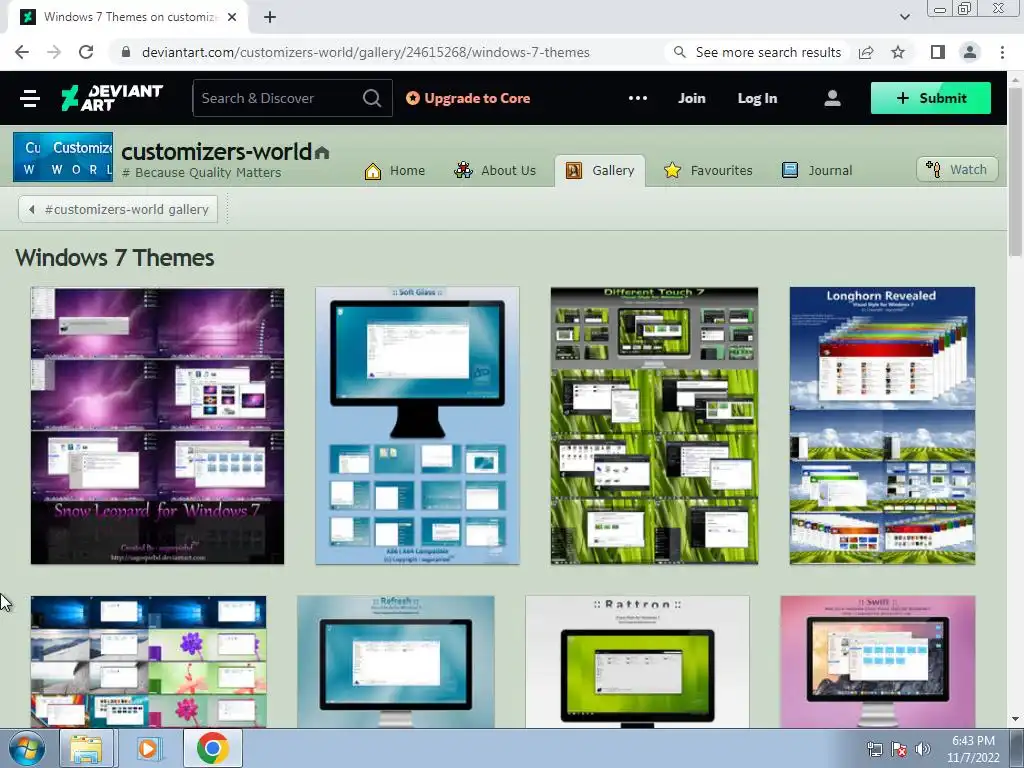Click the site lock icon in address bar
1024x768 pixels.
click(x=126, y=52)
